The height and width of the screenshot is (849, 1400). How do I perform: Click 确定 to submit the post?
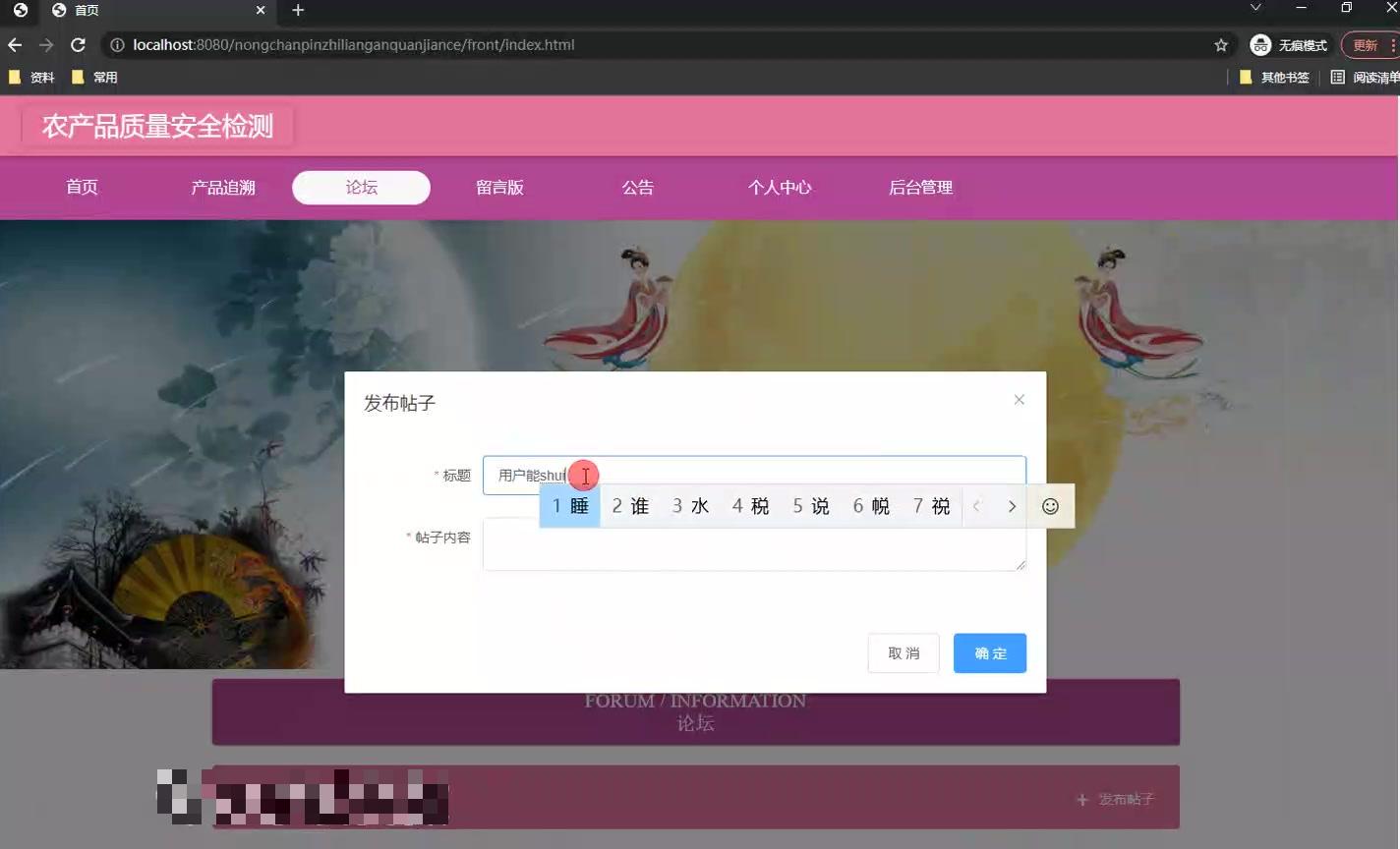click(990, 653)
